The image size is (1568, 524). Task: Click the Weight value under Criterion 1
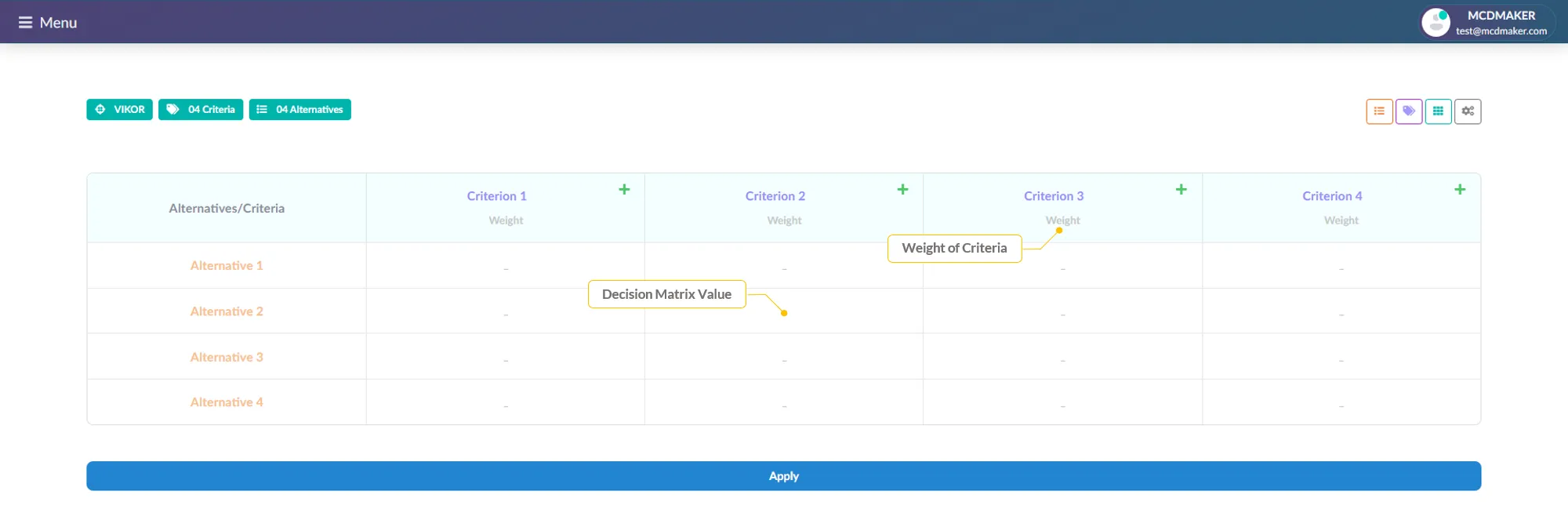[x=506, y=220]
